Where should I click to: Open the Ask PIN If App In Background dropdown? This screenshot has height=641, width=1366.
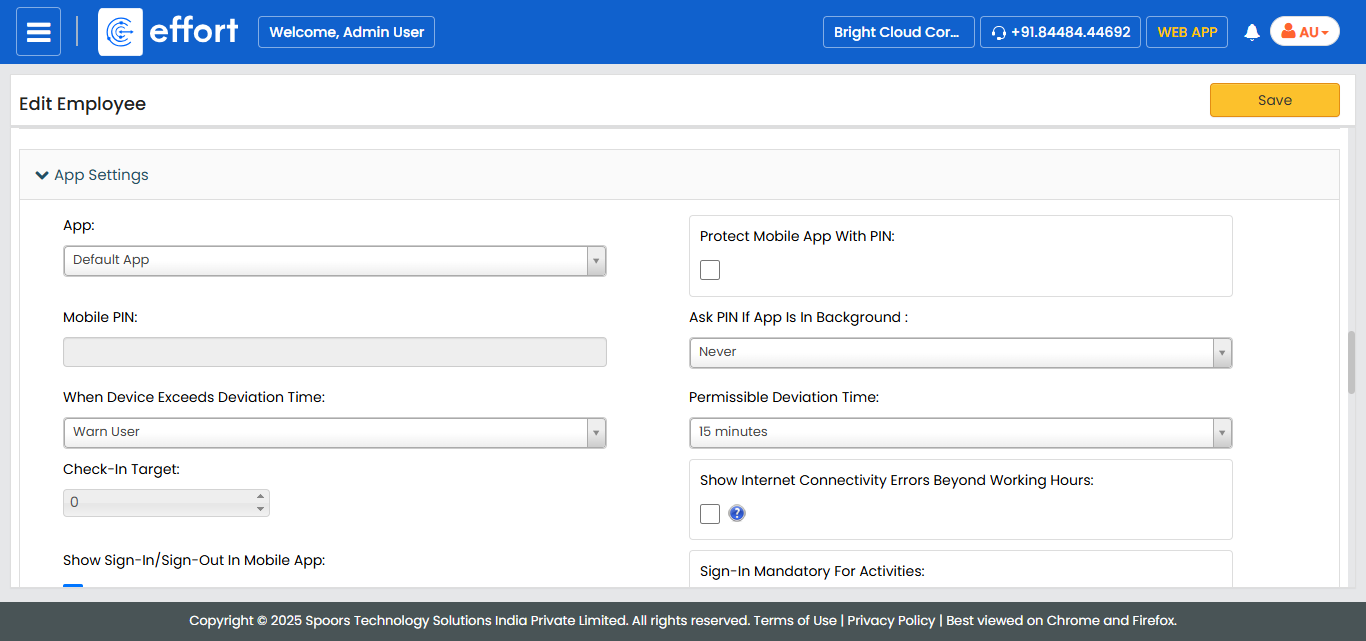[x=960, y=352]
